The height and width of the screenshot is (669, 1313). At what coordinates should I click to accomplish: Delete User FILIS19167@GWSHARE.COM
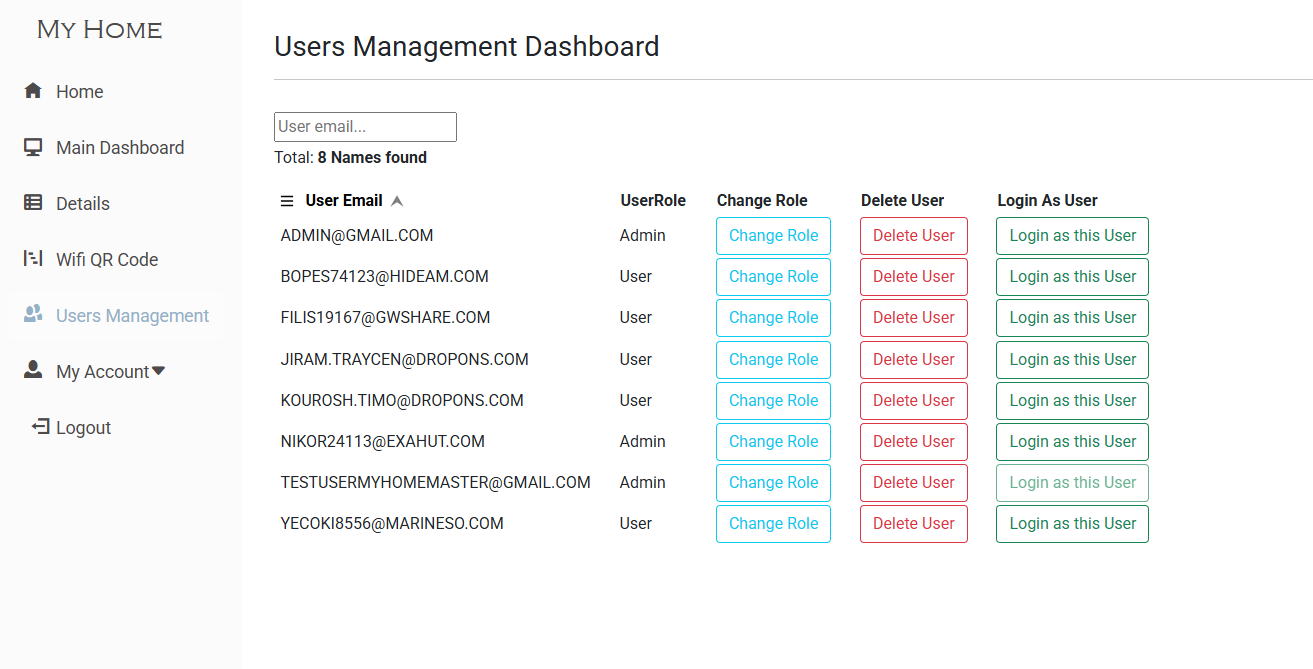pos(914,318)
